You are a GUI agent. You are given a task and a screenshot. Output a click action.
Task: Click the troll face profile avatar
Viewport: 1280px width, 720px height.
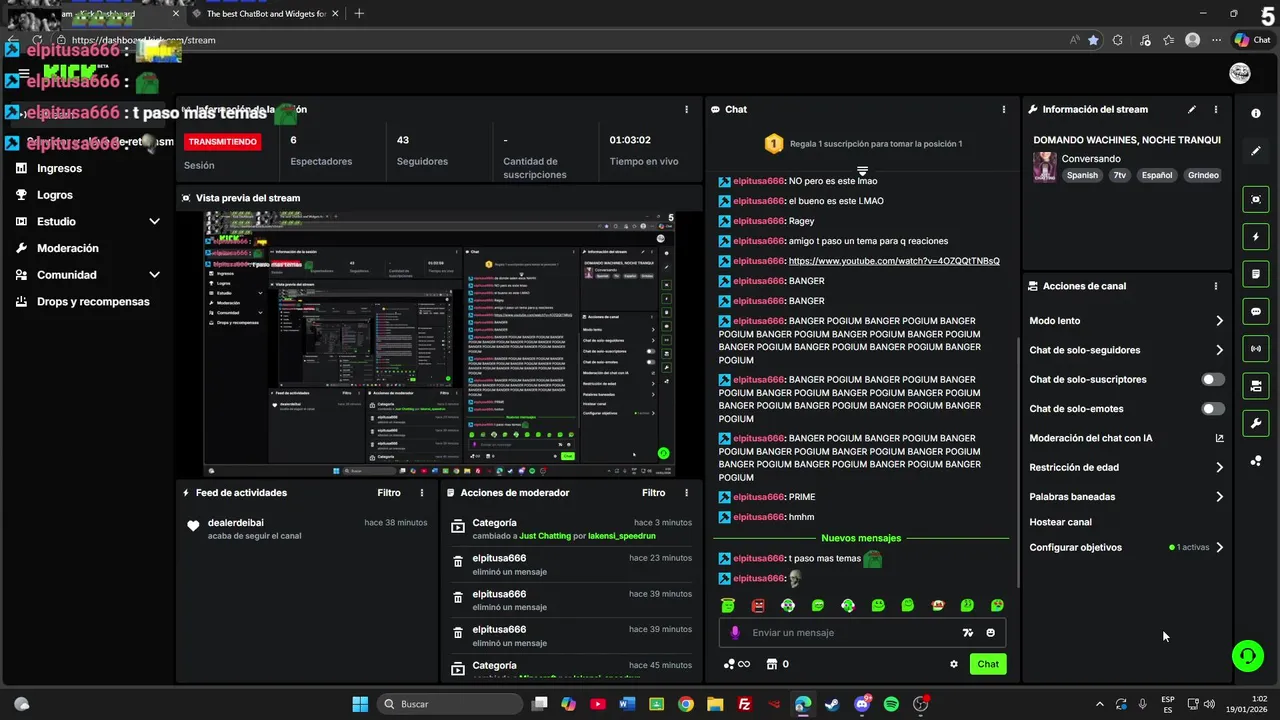click(x=1240, y=73)
